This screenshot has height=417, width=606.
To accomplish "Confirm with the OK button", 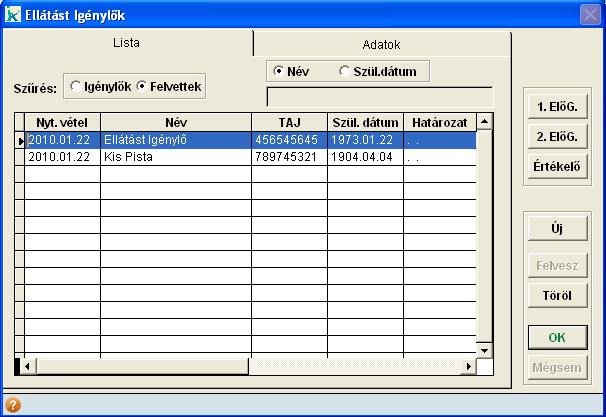I will pos(555,337).
